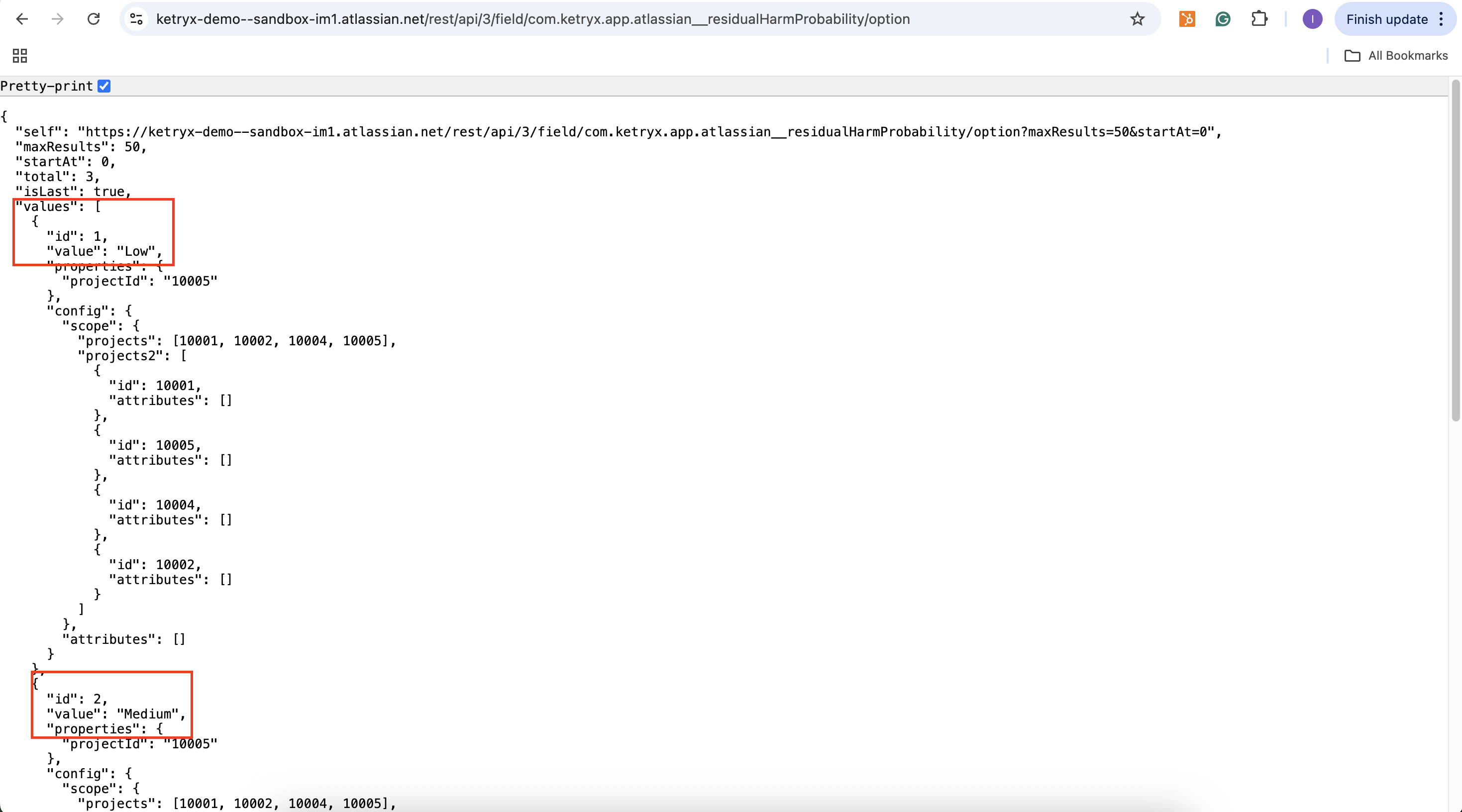
Task: Click the "id": 10005 line in projects2
Action: pos(155,445)
